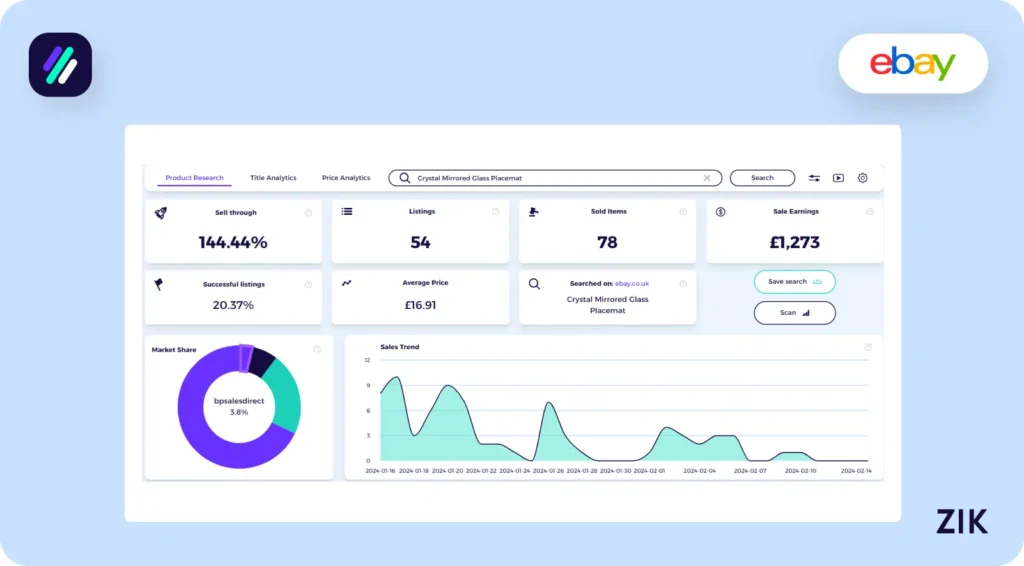Viewport: 1024px width, 566px height.
Task: Click the info icon on the Sell through card
Action: point(308,212)
